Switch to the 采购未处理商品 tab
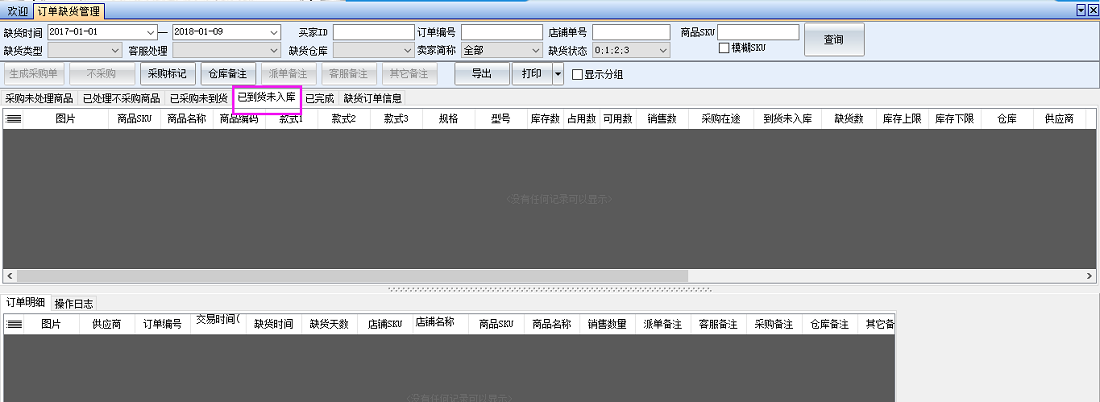This screenshot has width=1100, height=402. point(39,99)
